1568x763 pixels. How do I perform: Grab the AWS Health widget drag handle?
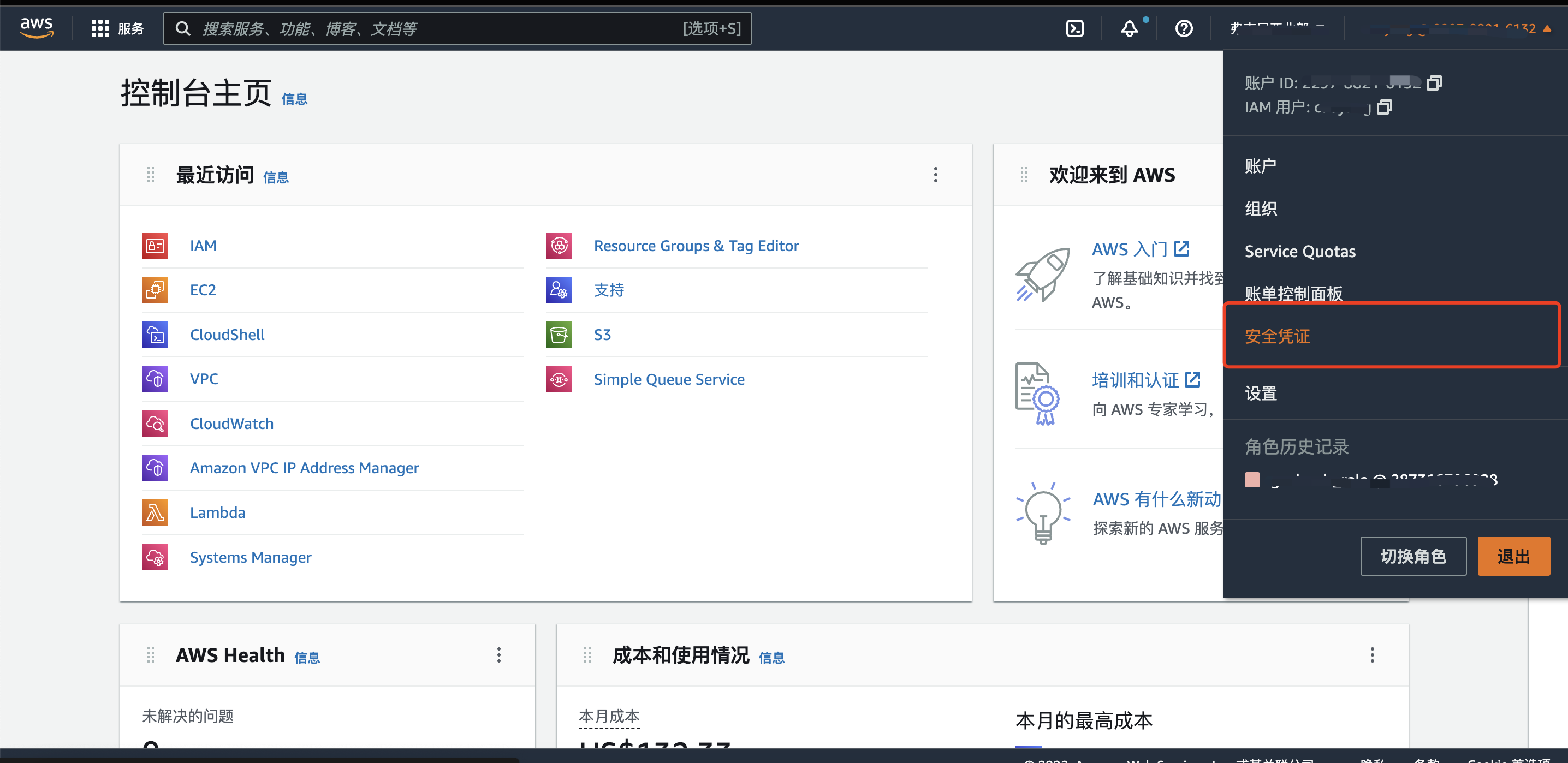coord(150,655)
